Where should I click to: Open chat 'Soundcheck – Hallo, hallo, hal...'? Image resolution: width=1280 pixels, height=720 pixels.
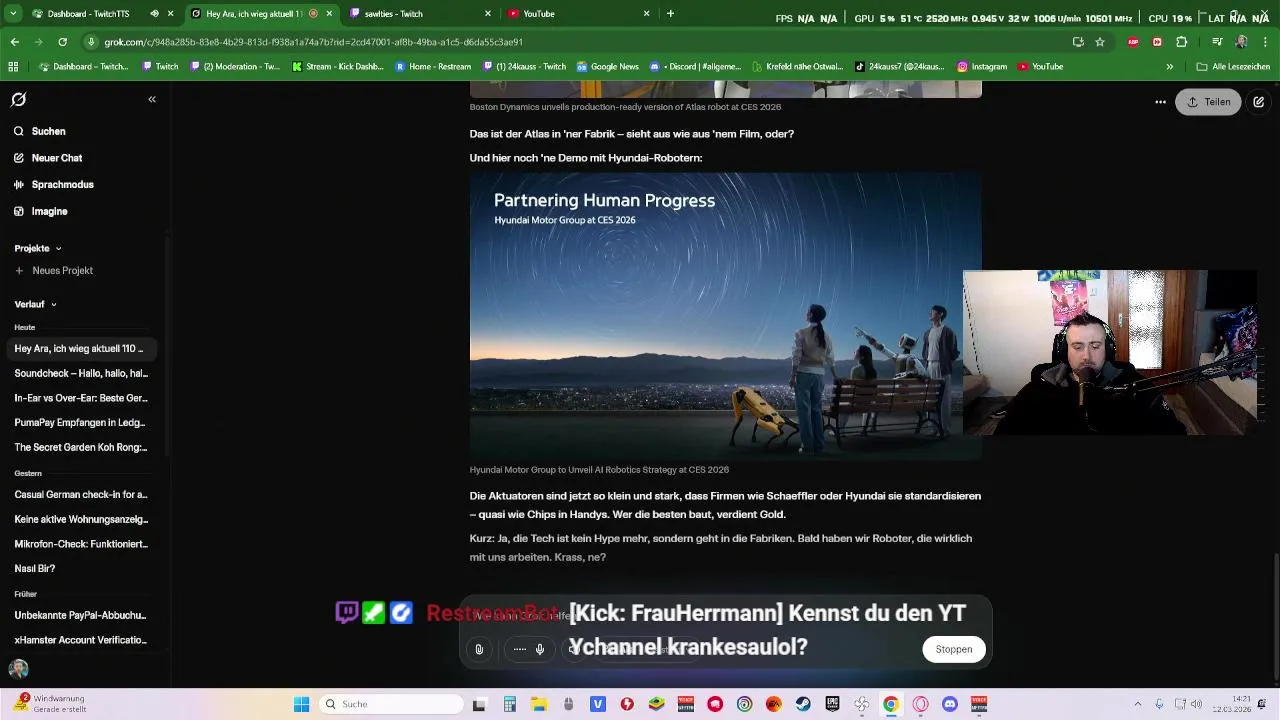[x=81, y=373]
